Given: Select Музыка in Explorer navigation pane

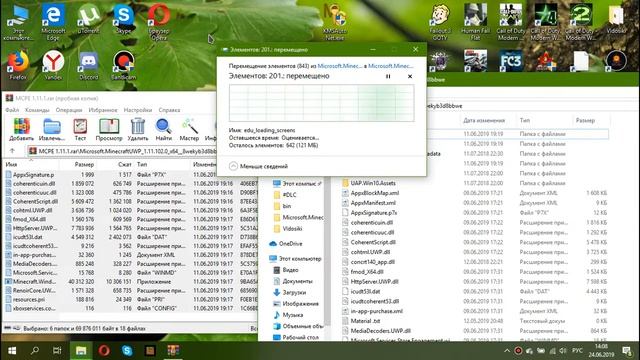Looking at the screenshot, I should pos(292,315).
